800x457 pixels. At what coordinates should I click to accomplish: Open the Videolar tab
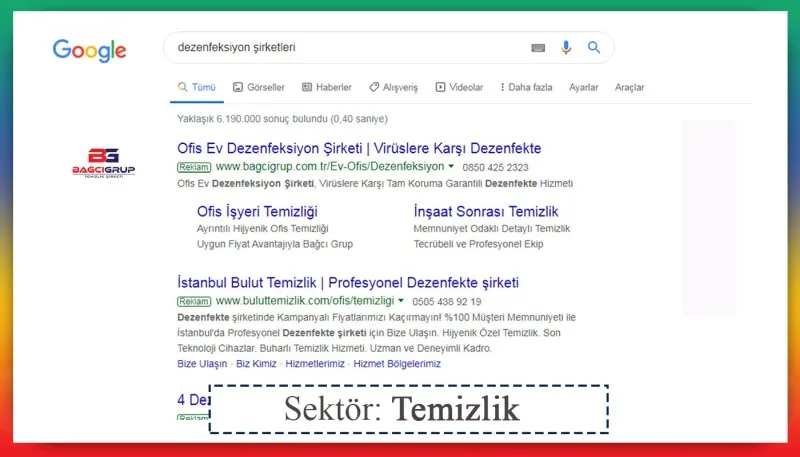click(459, 87)
